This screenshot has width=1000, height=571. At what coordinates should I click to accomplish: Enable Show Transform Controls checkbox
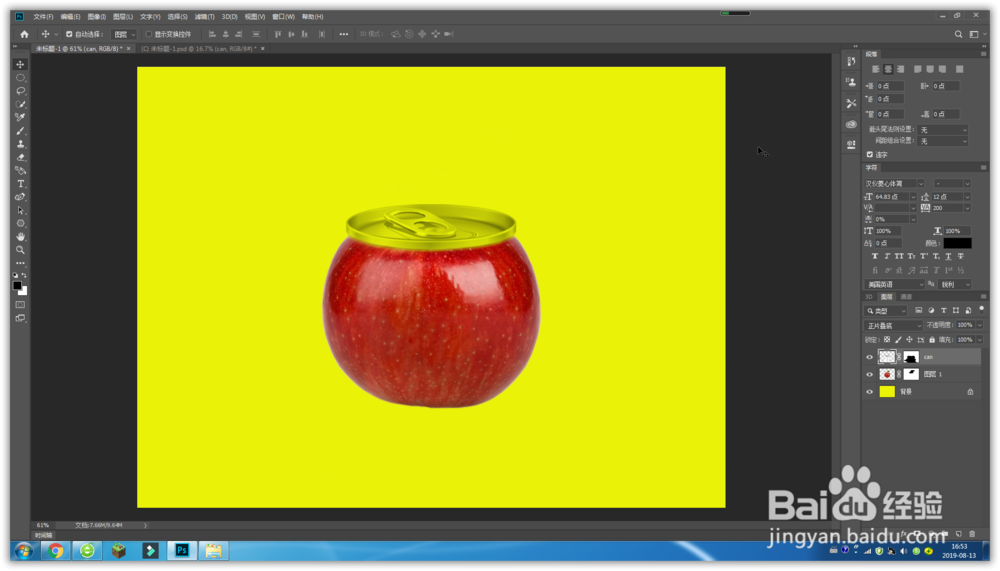pos(149,34)
